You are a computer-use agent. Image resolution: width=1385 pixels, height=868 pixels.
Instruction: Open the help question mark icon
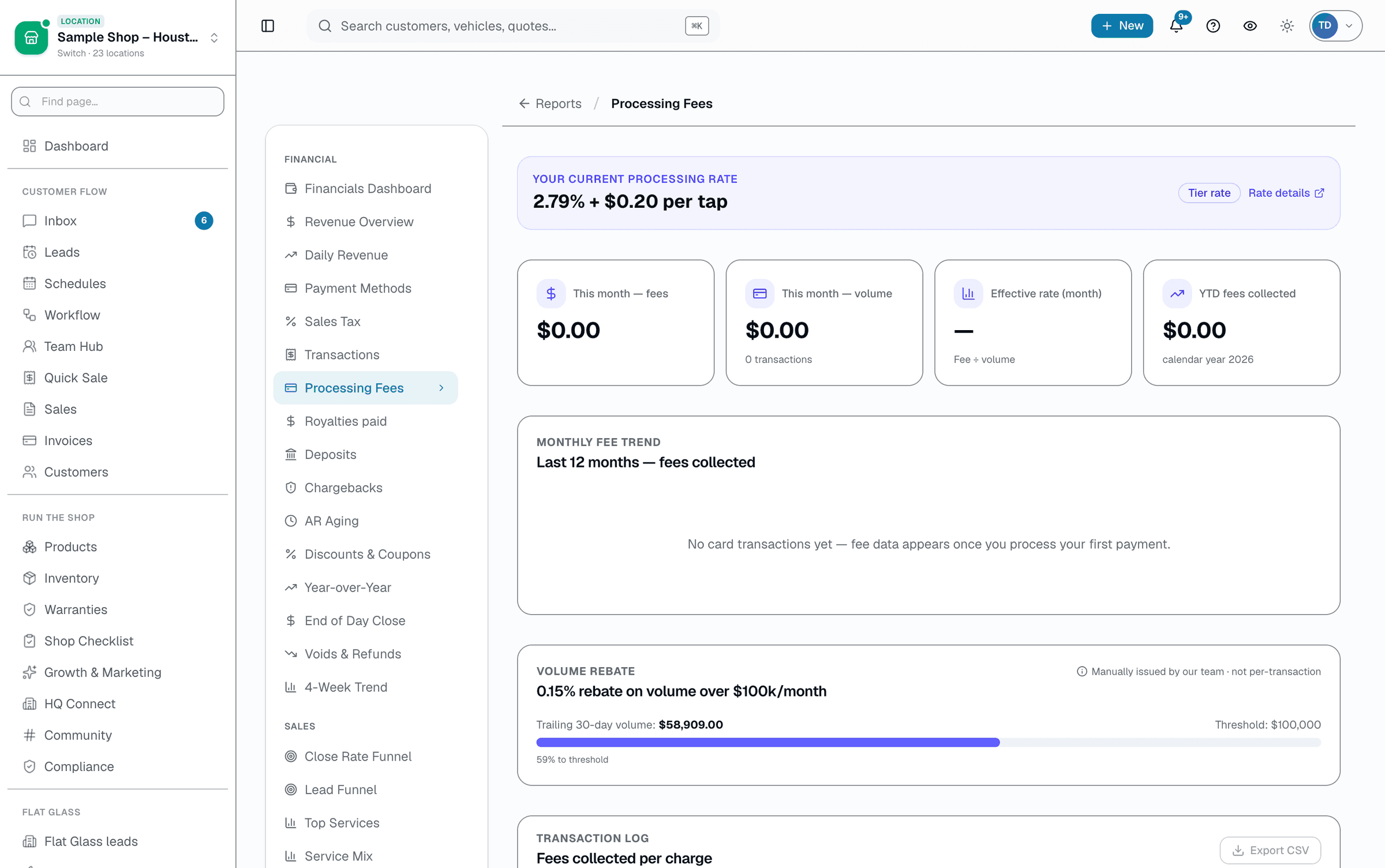coord(1213,26)
